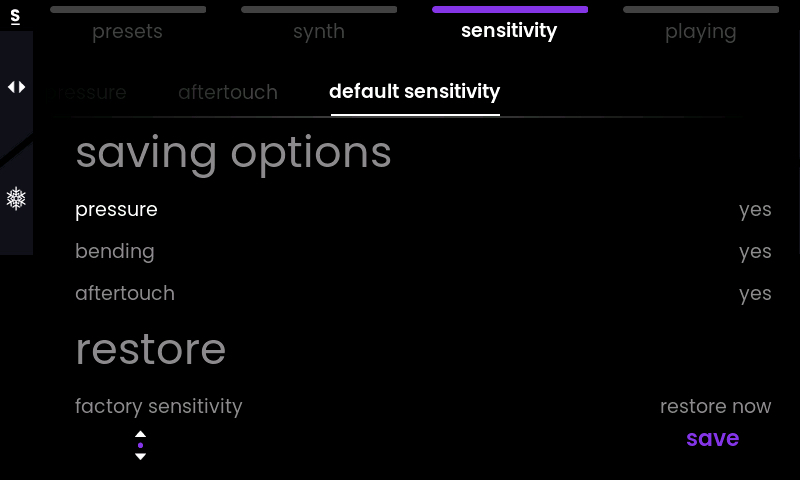
Task: Click the left-right arrows sidebar icon
Action: pos(16,87)
